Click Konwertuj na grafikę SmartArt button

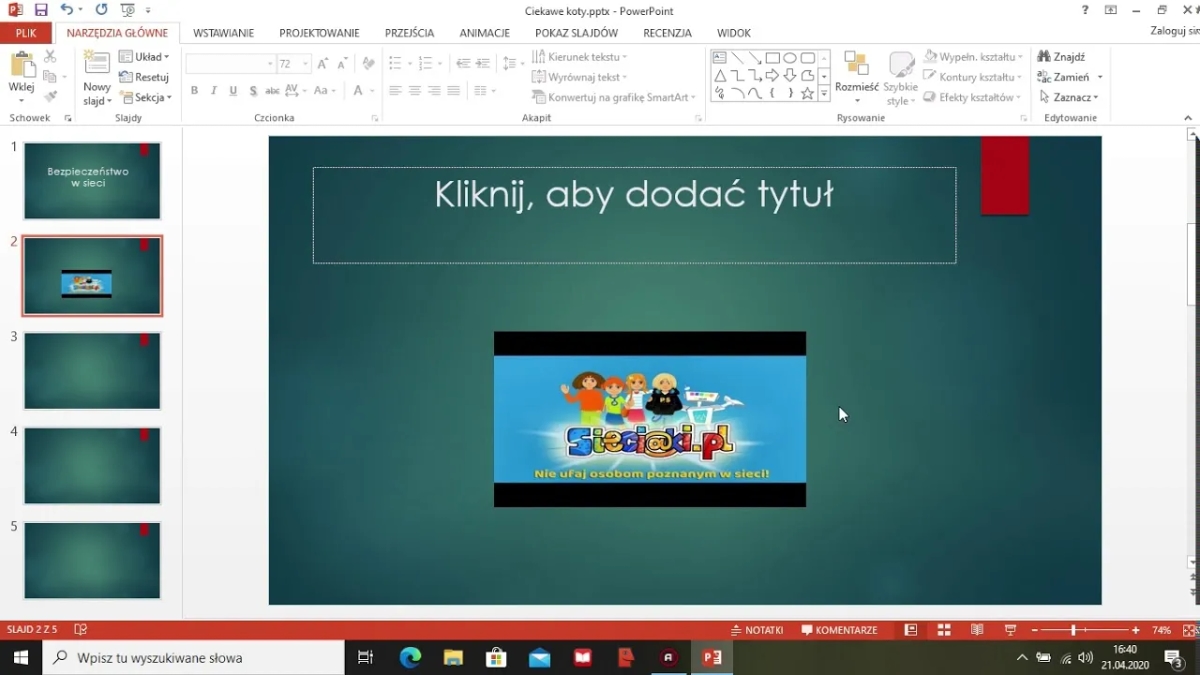pyautogui.click(x=612, y=97)
